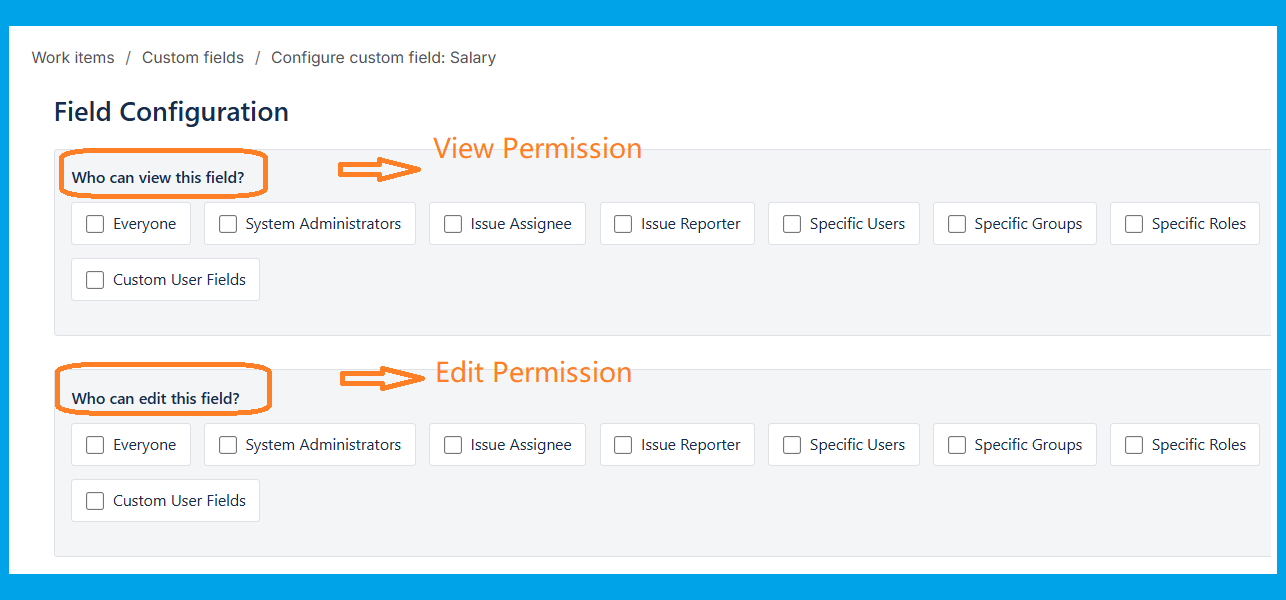Go to Work items breadcrumb
This screenshot has height=600, width=1286.
73,58
